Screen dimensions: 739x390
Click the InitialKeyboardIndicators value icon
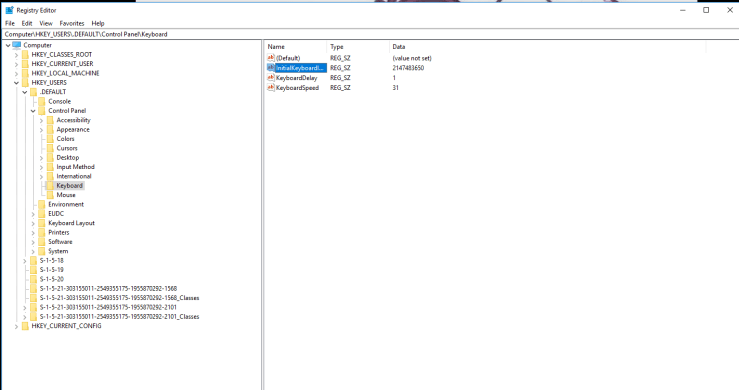[271, 68]
